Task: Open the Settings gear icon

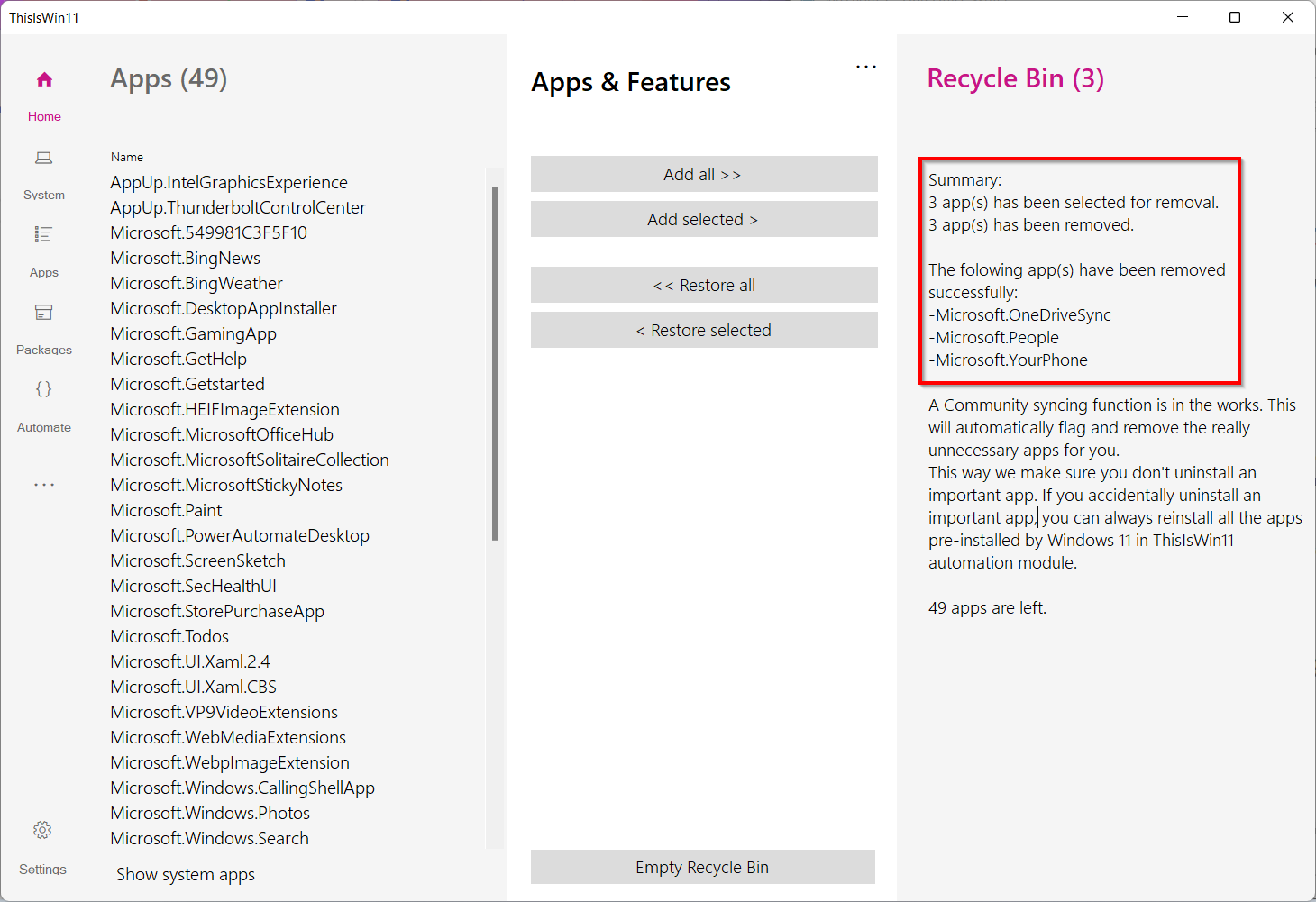Action: 42,830
